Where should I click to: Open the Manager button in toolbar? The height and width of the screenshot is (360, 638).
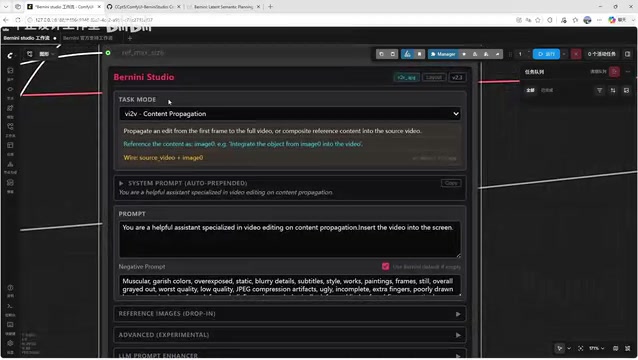pyautogui.click(x=443, y=54)
